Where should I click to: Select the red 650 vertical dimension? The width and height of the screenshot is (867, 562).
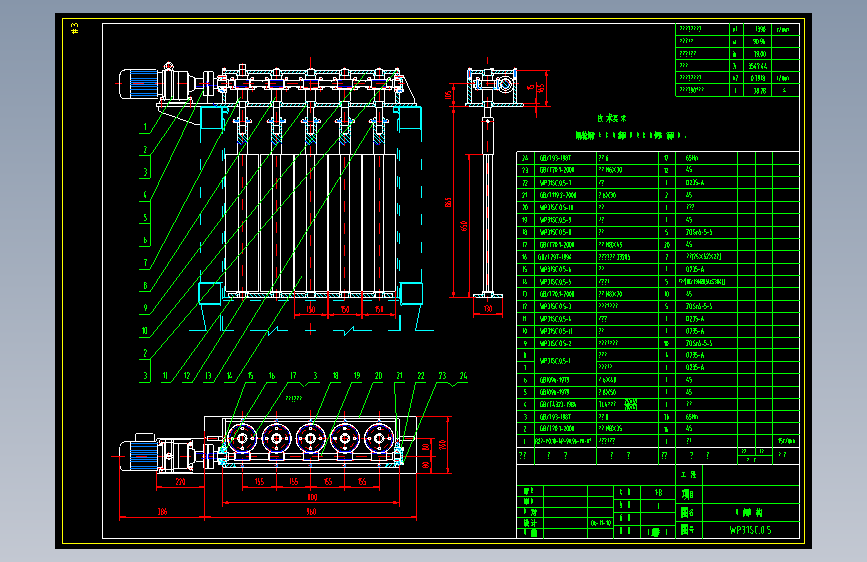464,226
